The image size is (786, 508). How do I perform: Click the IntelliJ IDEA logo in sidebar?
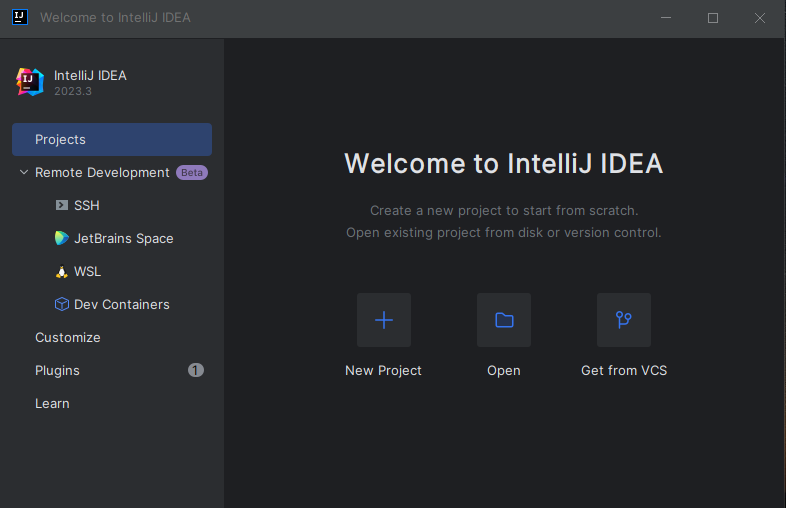[x=30, y=82]
